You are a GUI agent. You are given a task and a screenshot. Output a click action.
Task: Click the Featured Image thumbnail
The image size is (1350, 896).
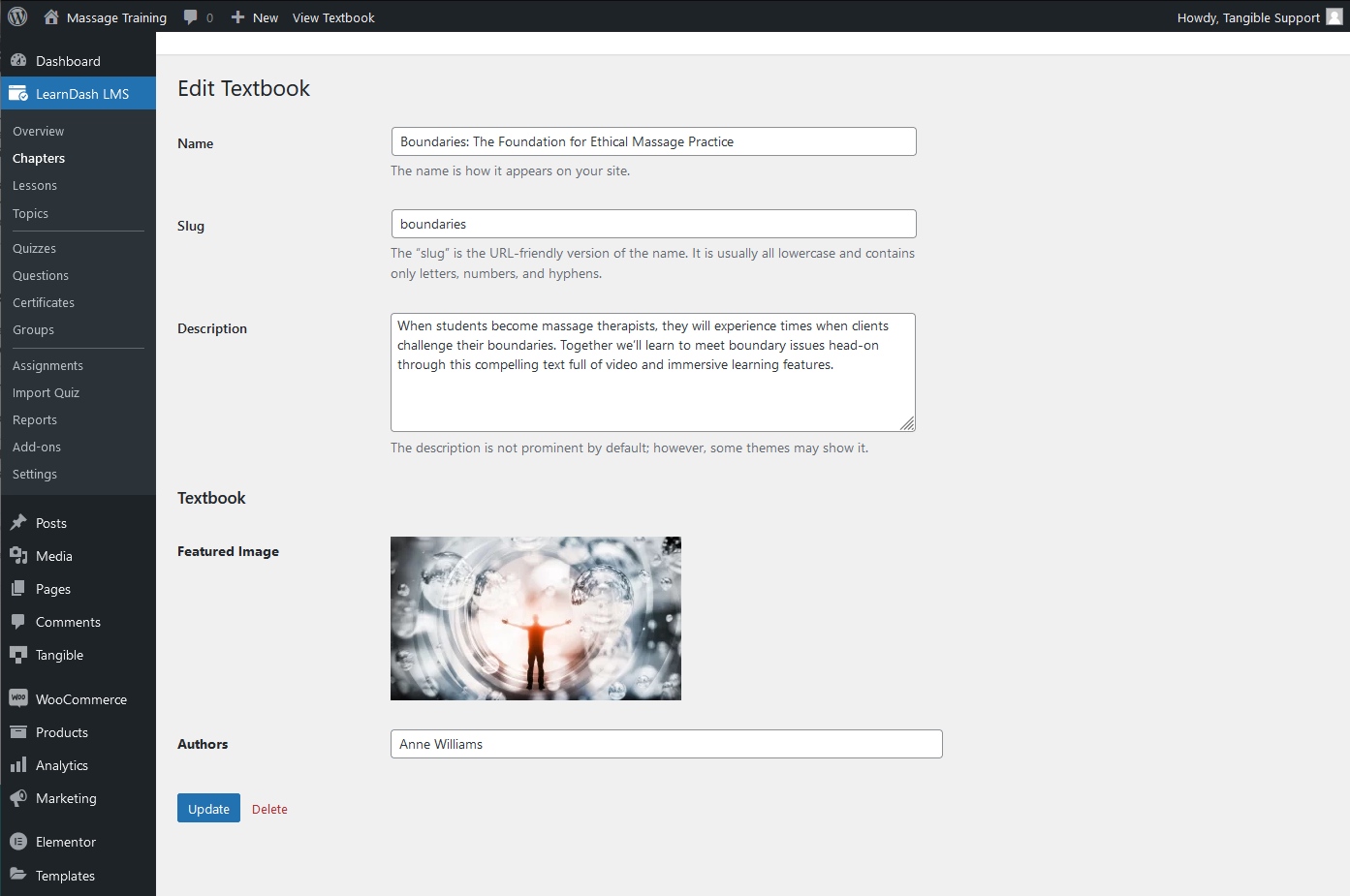click(536, 618)
